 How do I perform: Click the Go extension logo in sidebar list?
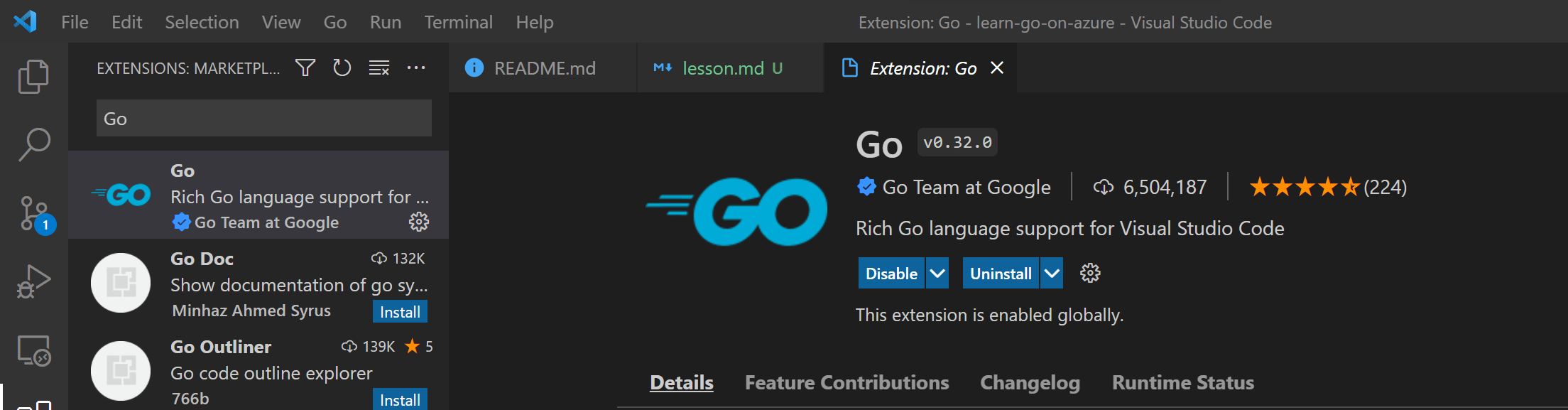pos(121,195)
